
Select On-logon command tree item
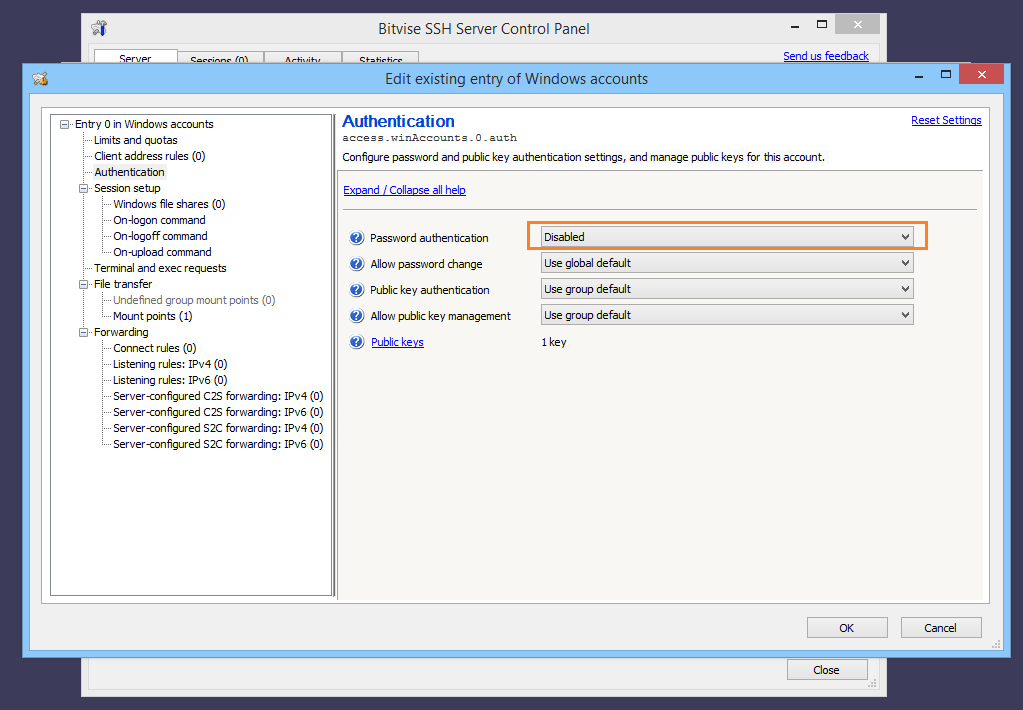159,220
